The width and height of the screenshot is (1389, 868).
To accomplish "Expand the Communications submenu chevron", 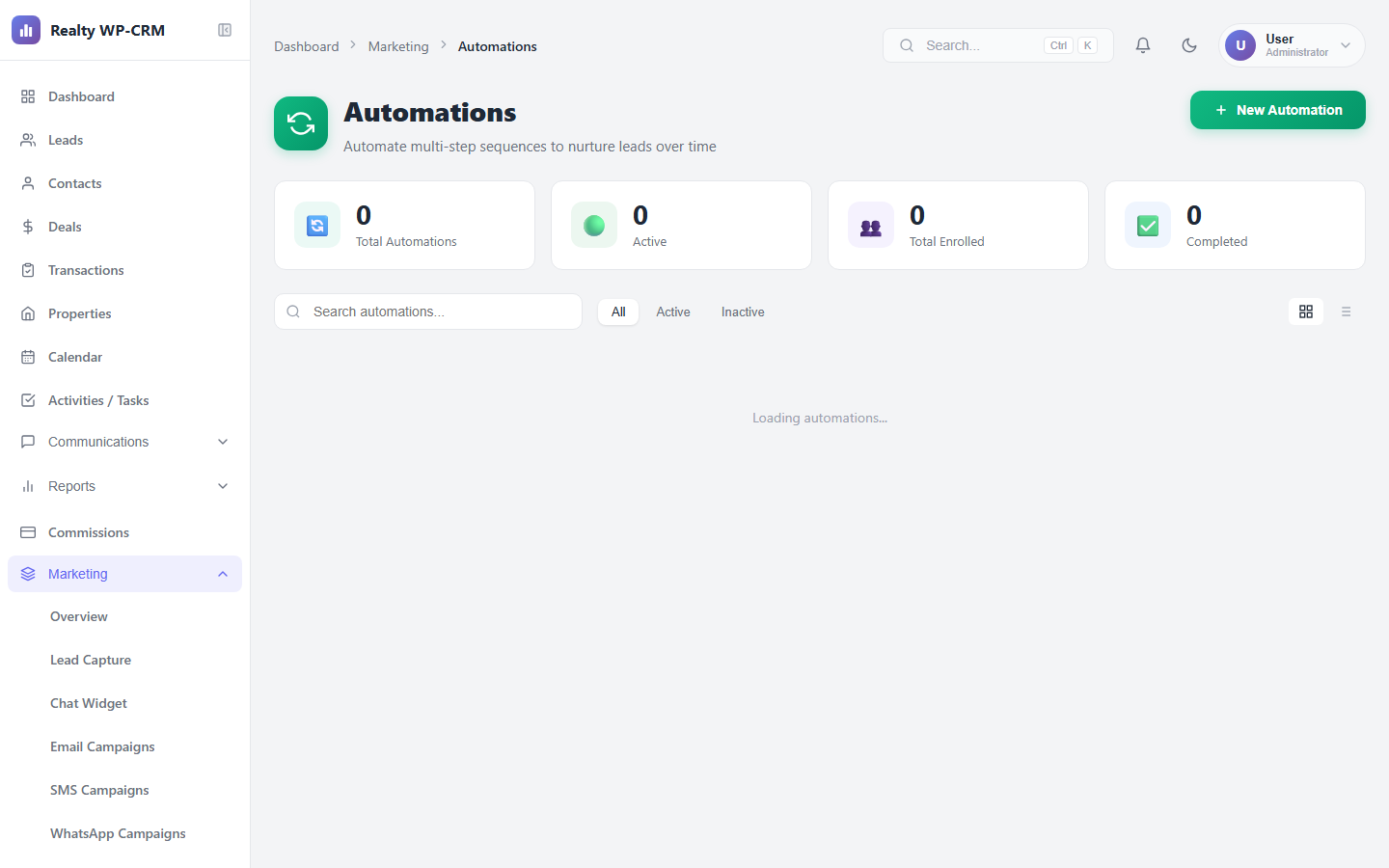I will coord(223,442).
